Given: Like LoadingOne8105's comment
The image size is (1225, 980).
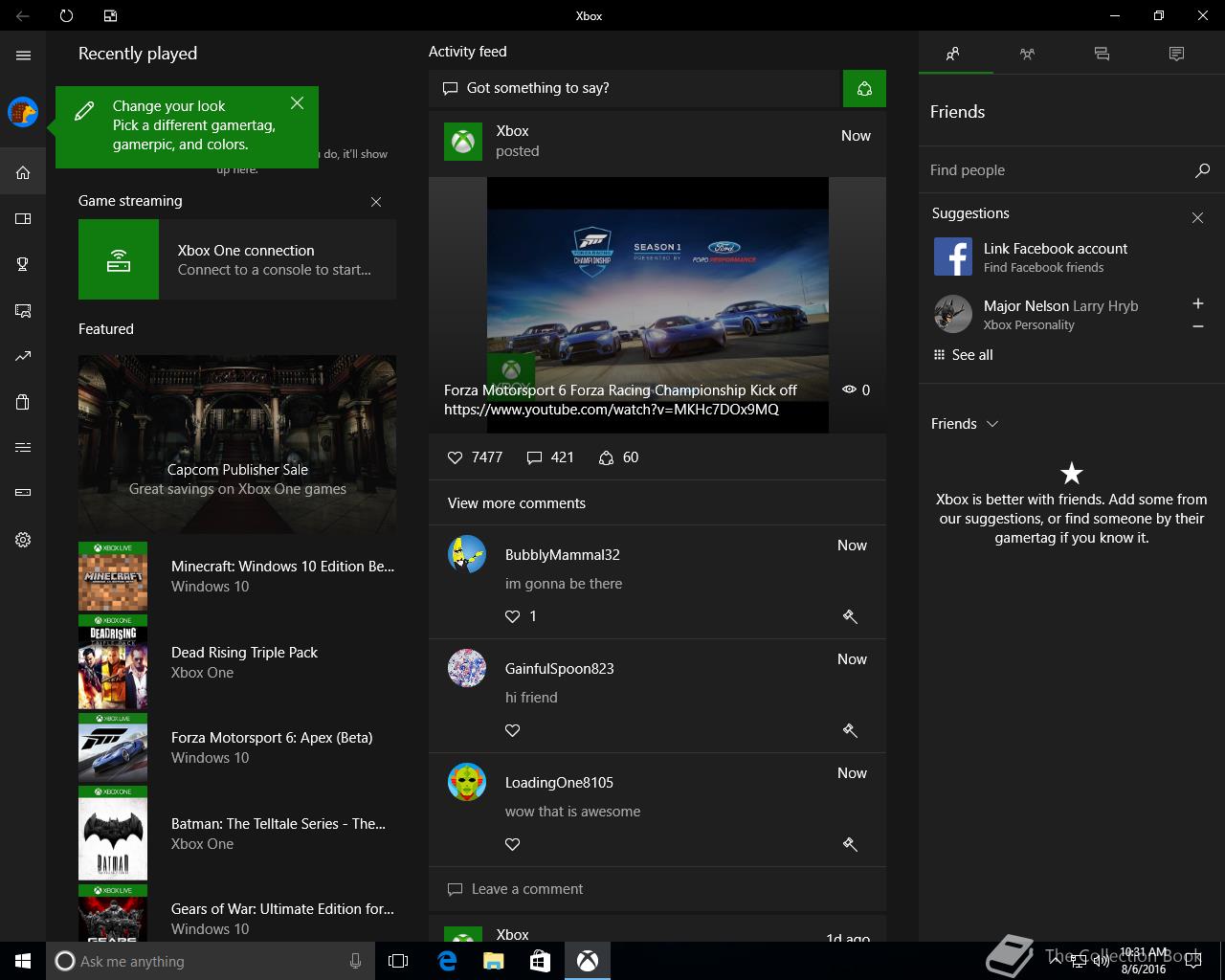Looking at the screenshot, I should point(513,844).
